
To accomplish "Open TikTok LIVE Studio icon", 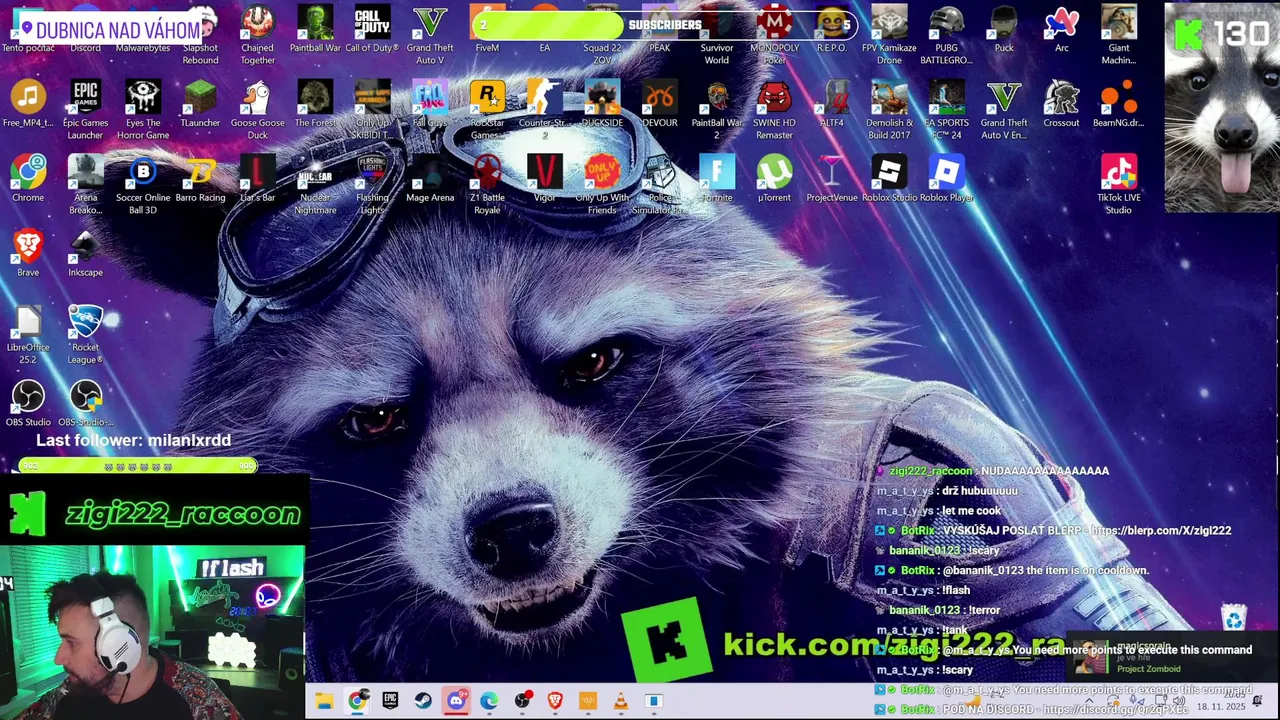I will pyautogui.click(x=1119, y=185).
